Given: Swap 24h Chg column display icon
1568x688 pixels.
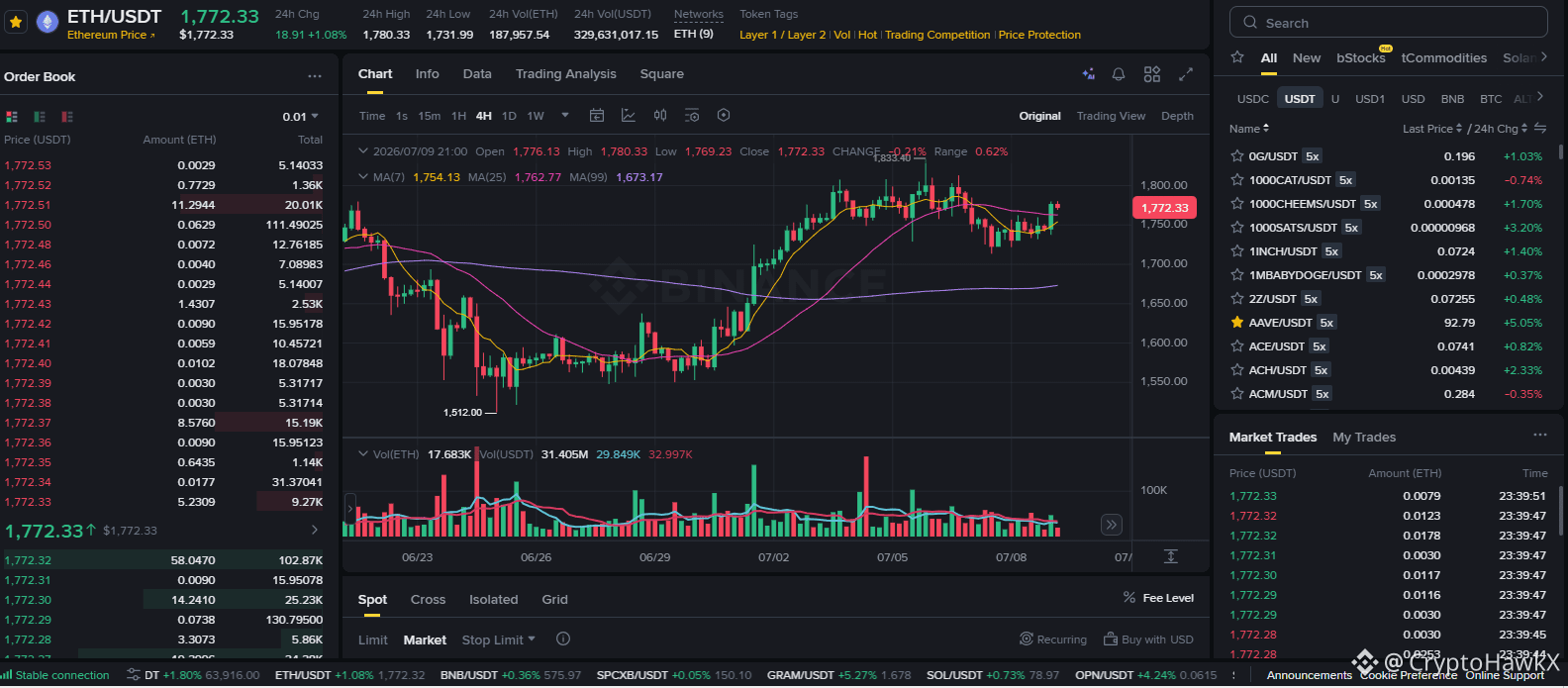Looking at the screenshot, I should [1539, 129].
